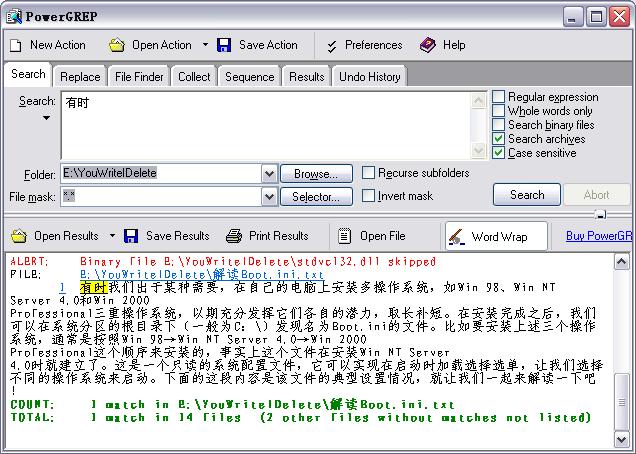
Task: Open Preferences via the checkmark icon
Action: click(332, 46)
